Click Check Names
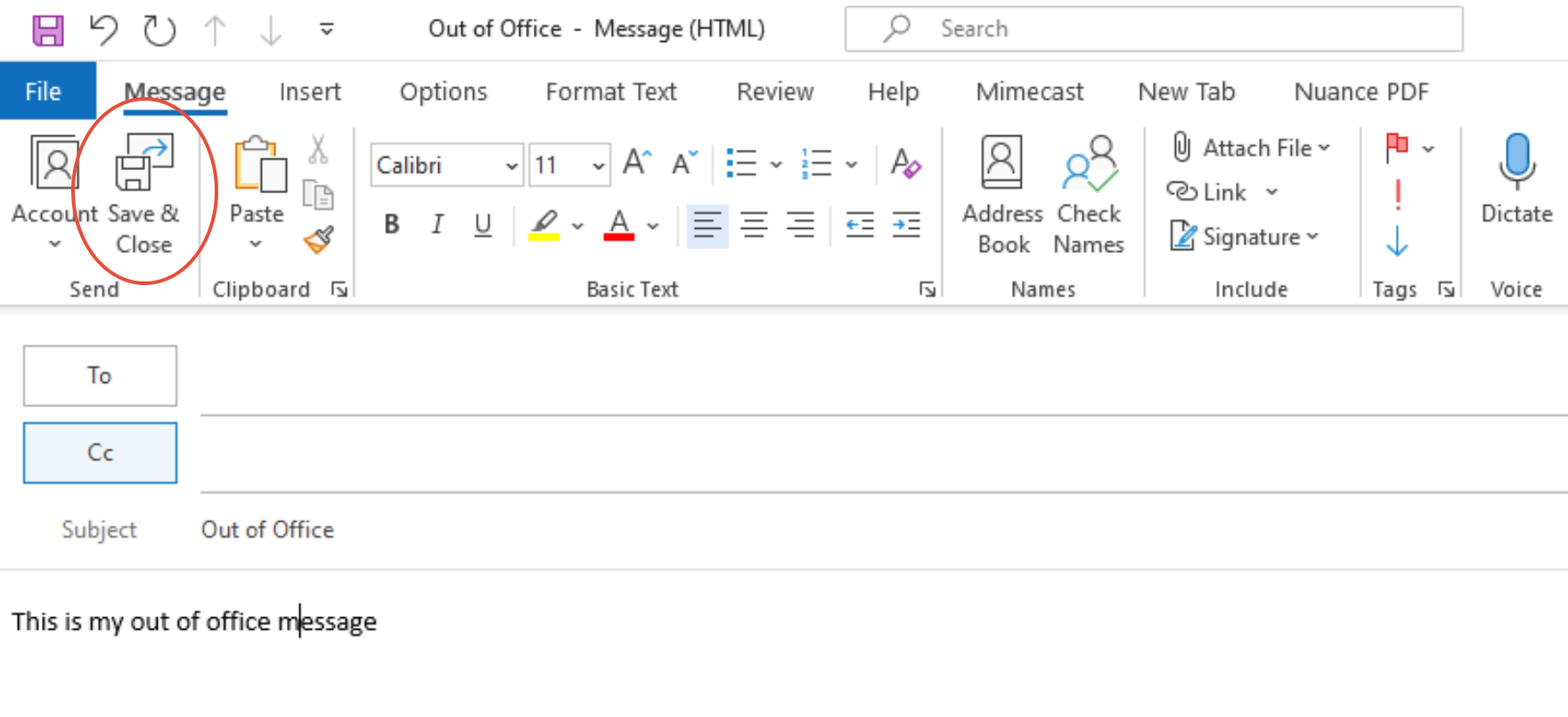Image resolution: width=1568 pixels, height=717 pixels. pyautogui.click(x=1089, y=194)
